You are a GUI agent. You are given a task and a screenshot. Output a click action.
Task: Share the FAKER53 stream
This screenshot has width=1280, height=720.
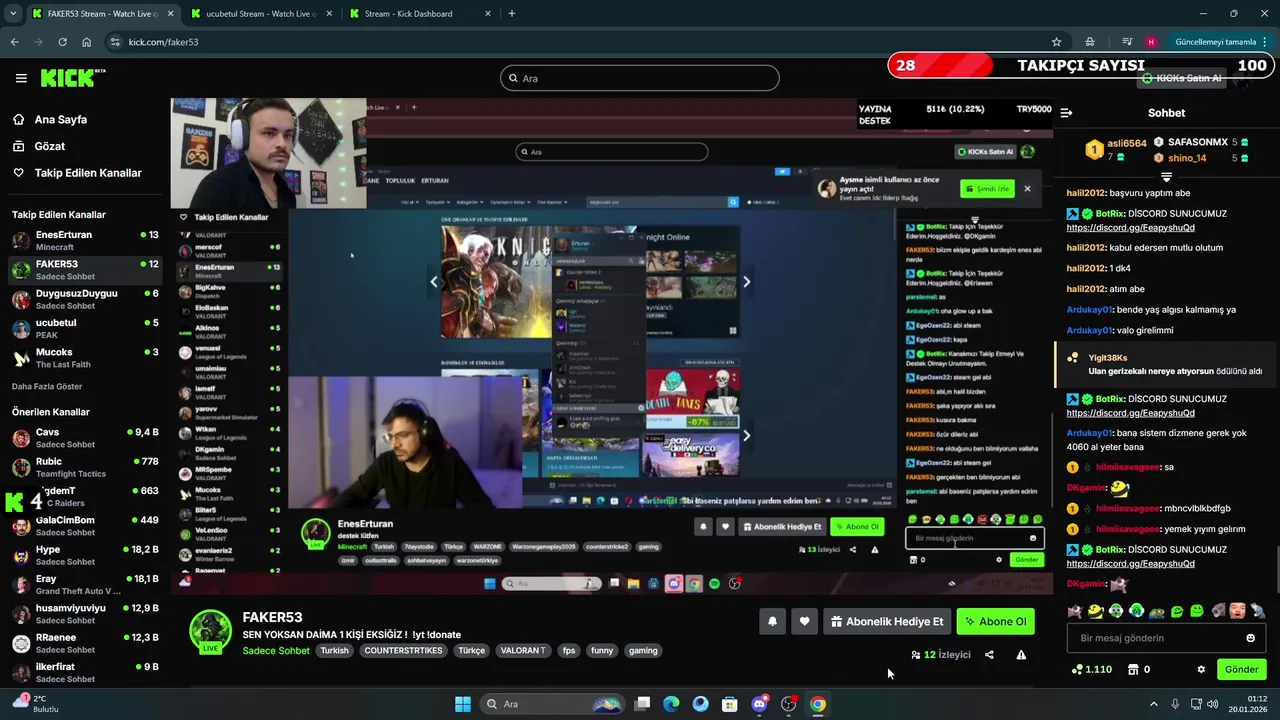point(989,655)
